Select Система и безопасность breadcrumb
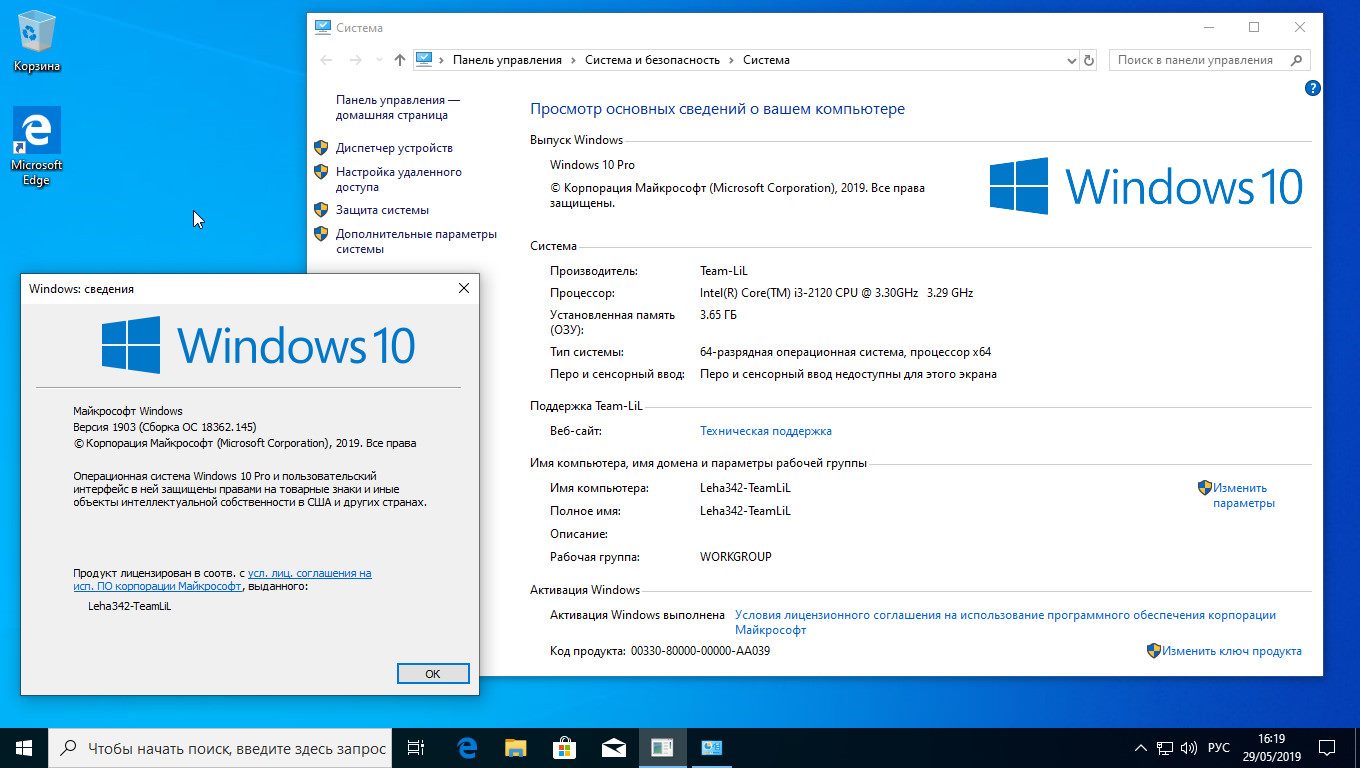 652,60
